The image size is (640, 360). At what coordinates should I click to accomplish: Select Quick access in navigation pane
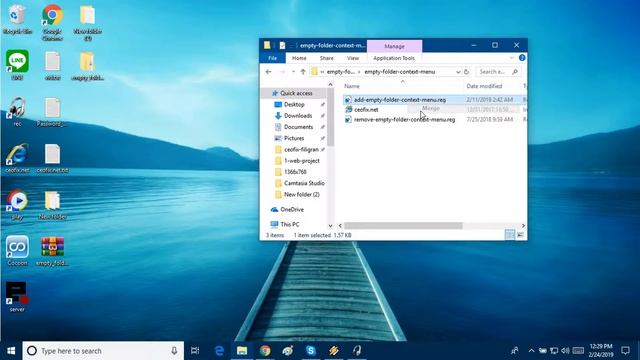296,93
